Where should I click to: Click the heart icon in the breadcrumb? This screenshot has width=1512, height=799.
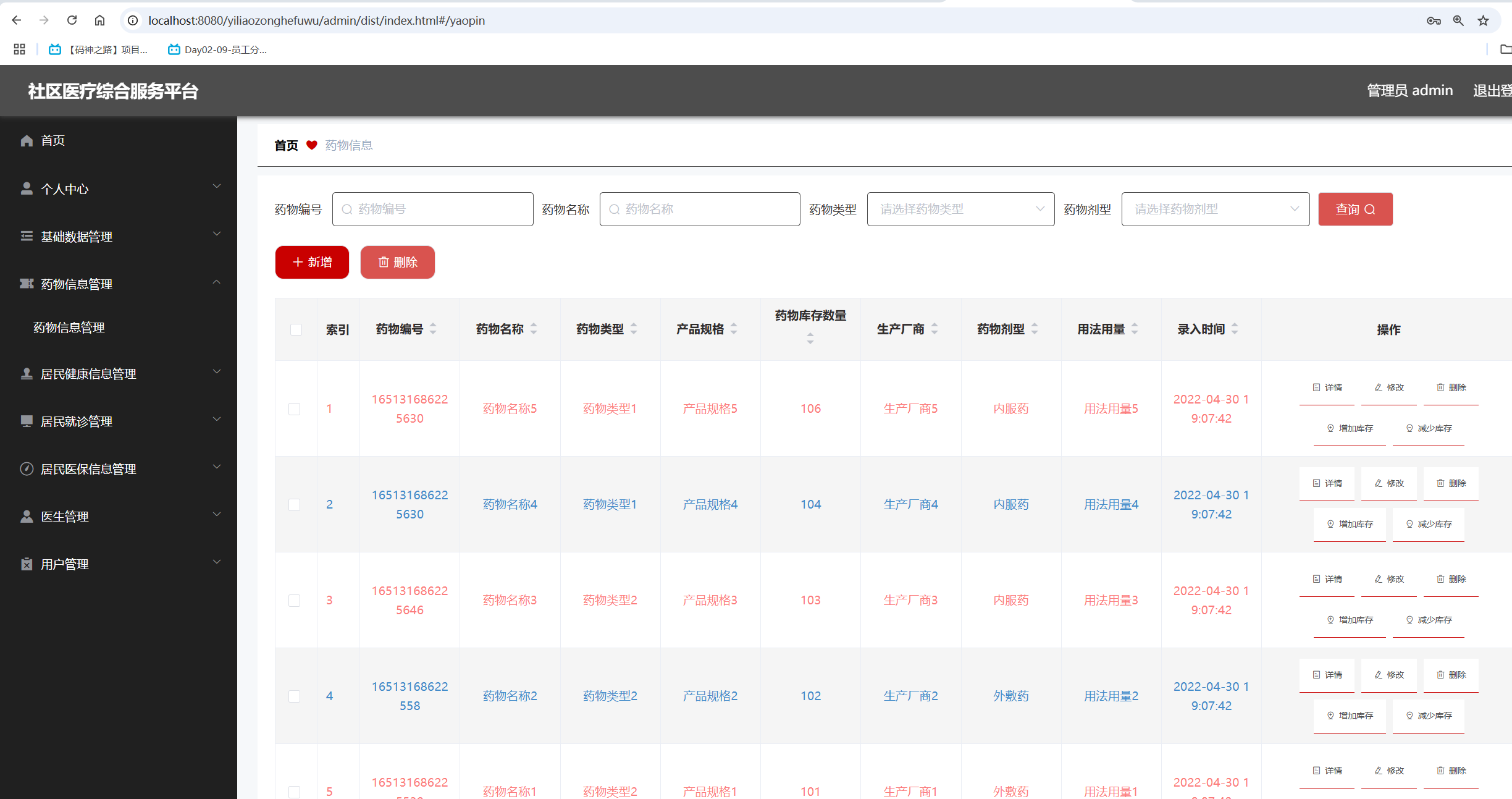point(312,145)
